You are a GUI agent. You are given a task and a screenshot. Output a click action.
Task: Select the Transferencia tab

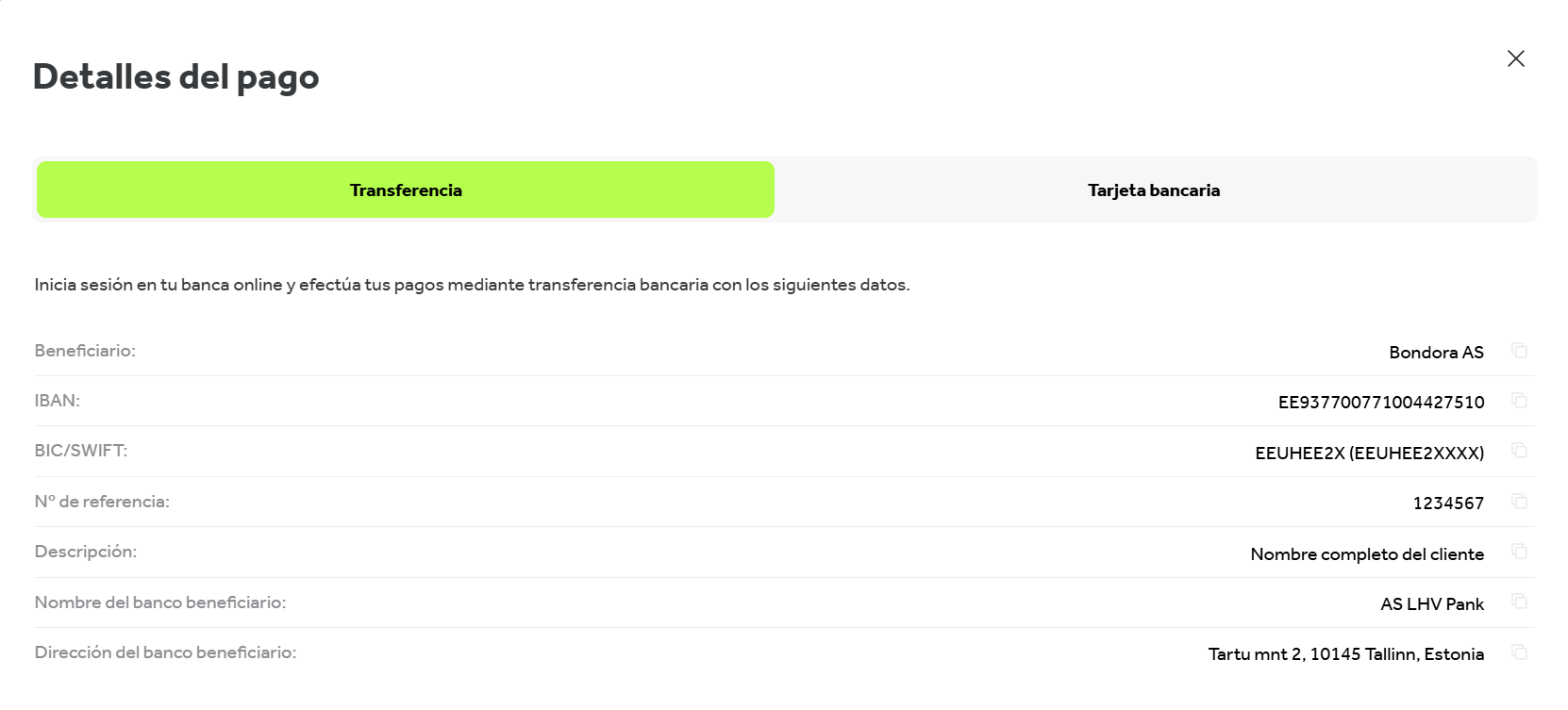coord(406,190)
